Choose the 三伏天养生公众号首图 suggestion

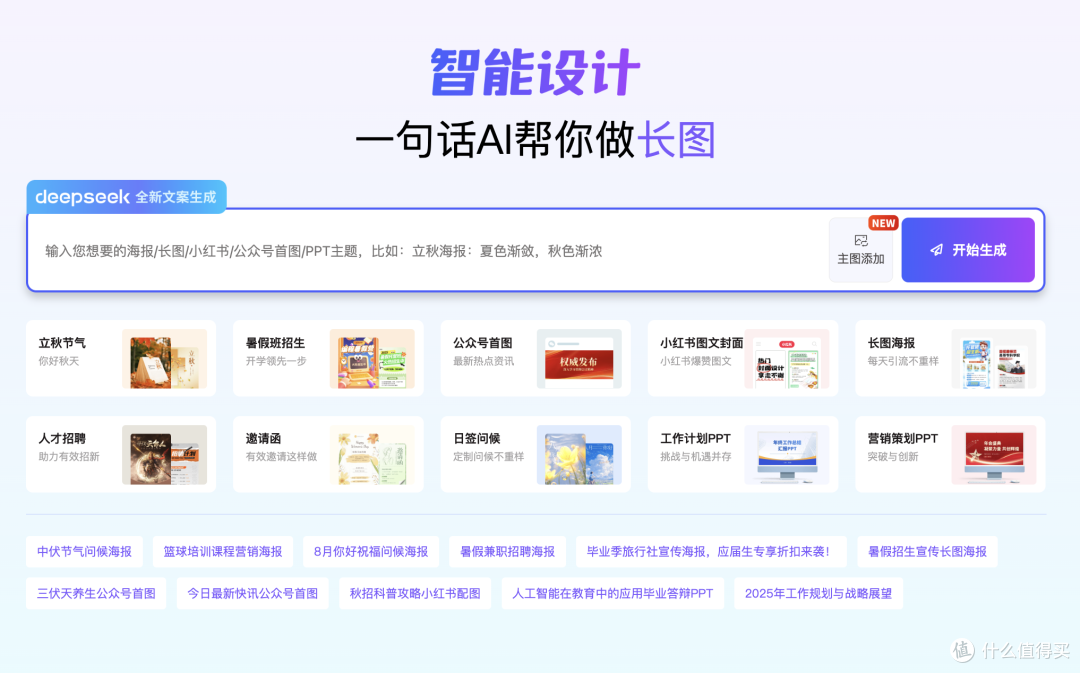(x=96, y=594)
